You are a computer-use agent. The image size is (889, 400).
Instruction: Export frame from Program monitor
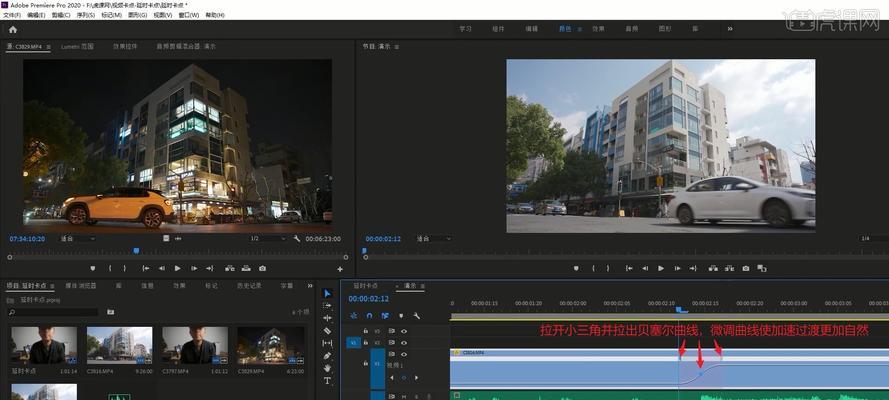(746, 269)
